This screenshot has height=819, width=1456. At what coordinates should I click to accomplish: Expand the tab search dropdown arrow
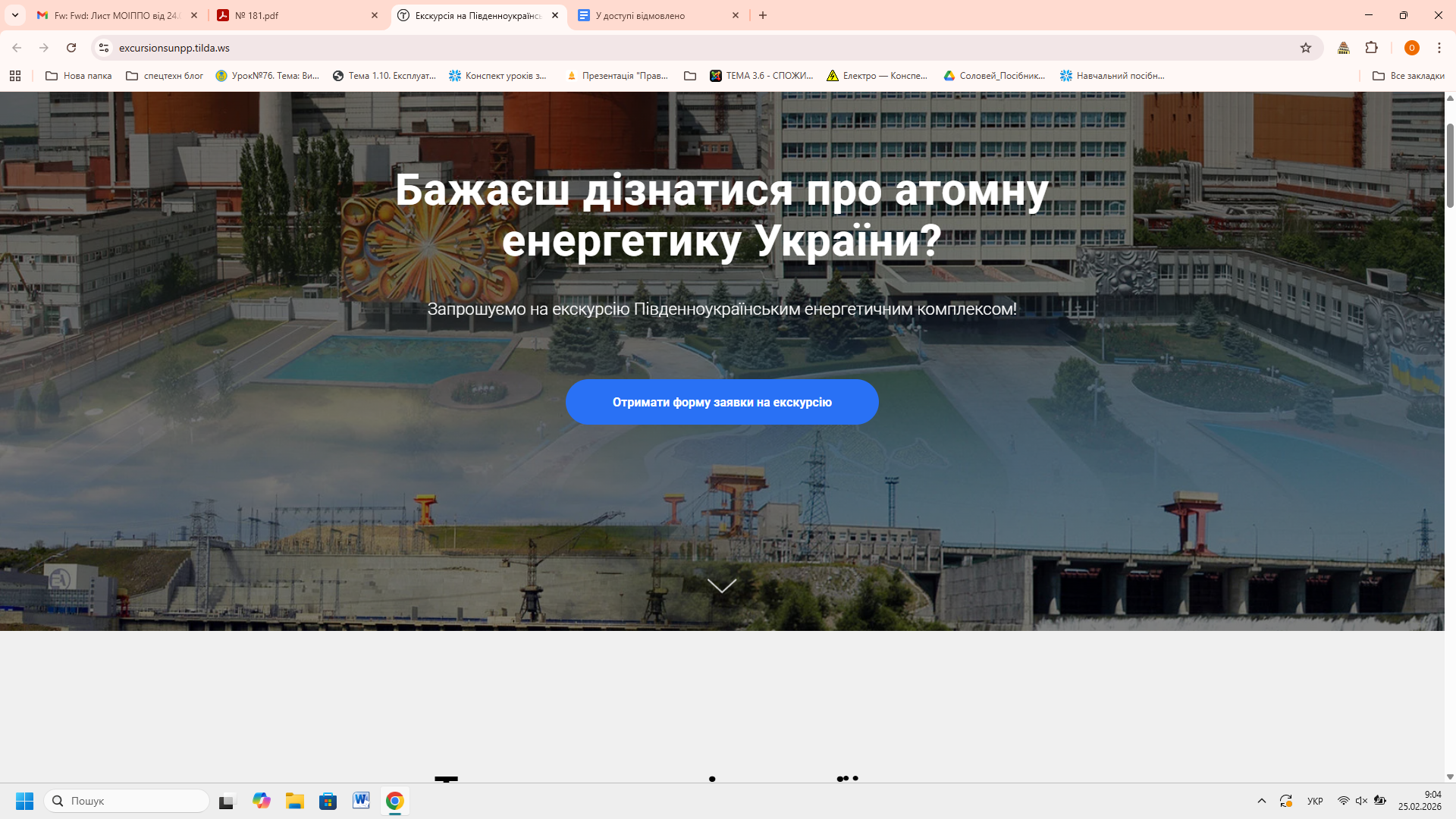14,15
